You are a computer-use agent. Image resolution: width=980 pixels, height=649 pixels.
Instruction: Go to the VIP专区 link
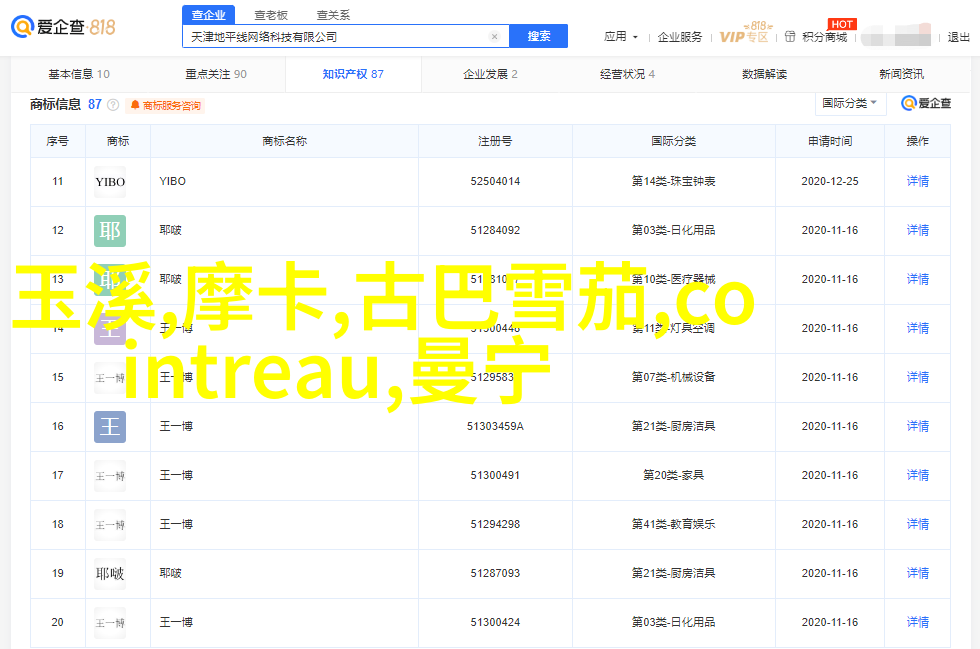[744, 36]
